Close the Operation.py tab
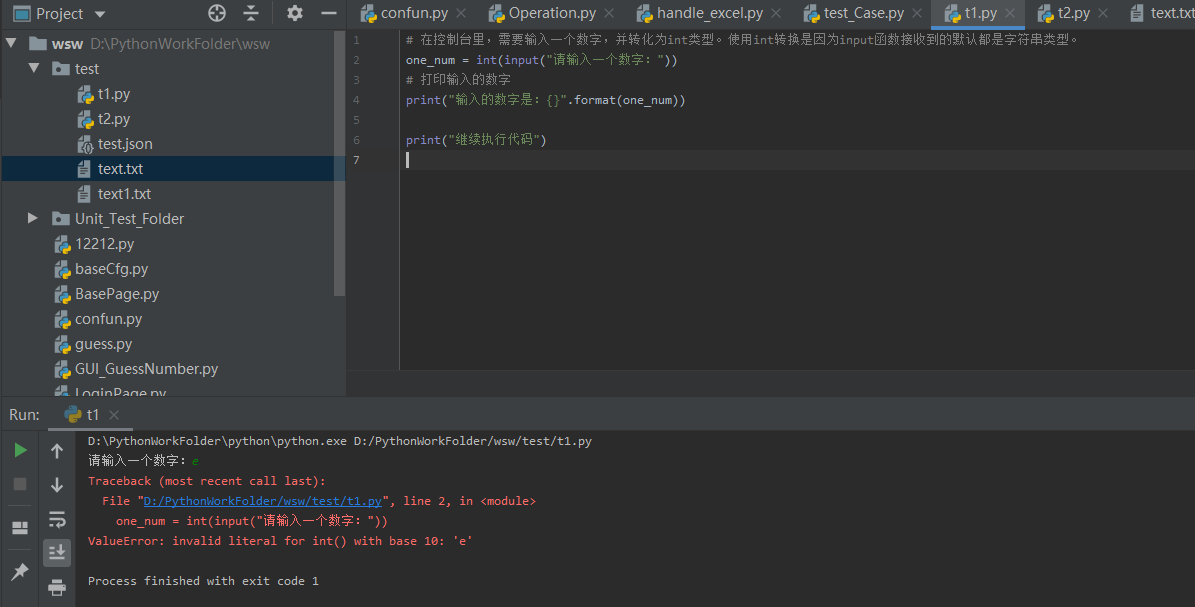1195x607 pixels. coord(609,13)
